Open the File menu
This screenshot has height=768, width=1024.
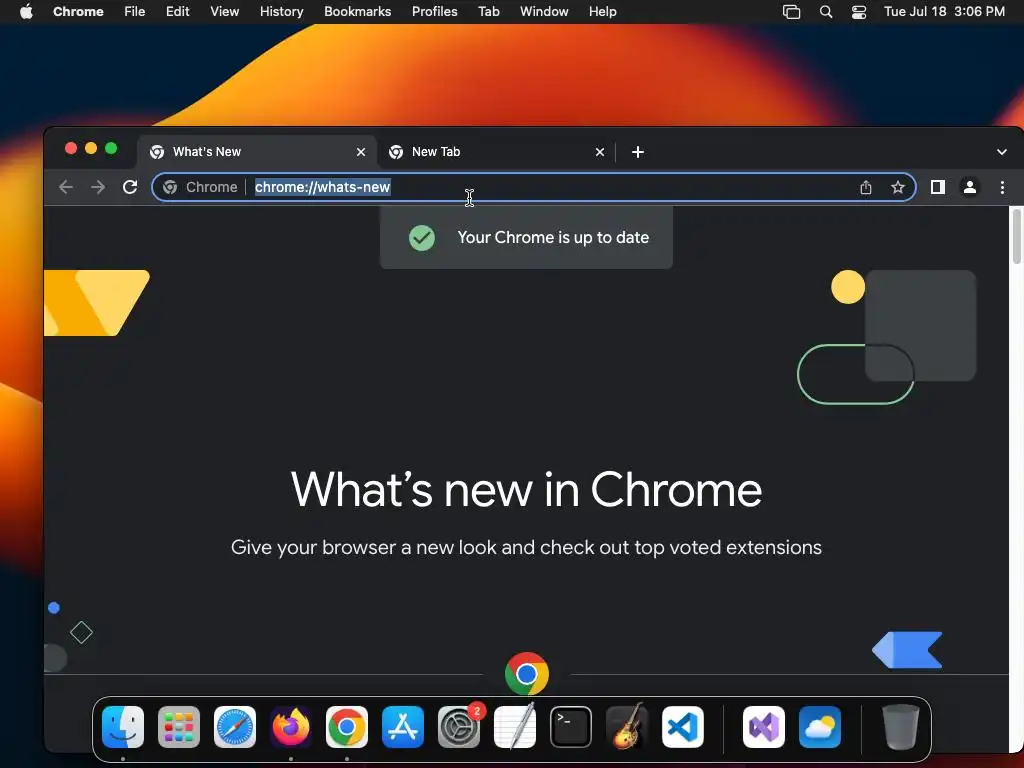click(135, 12)
